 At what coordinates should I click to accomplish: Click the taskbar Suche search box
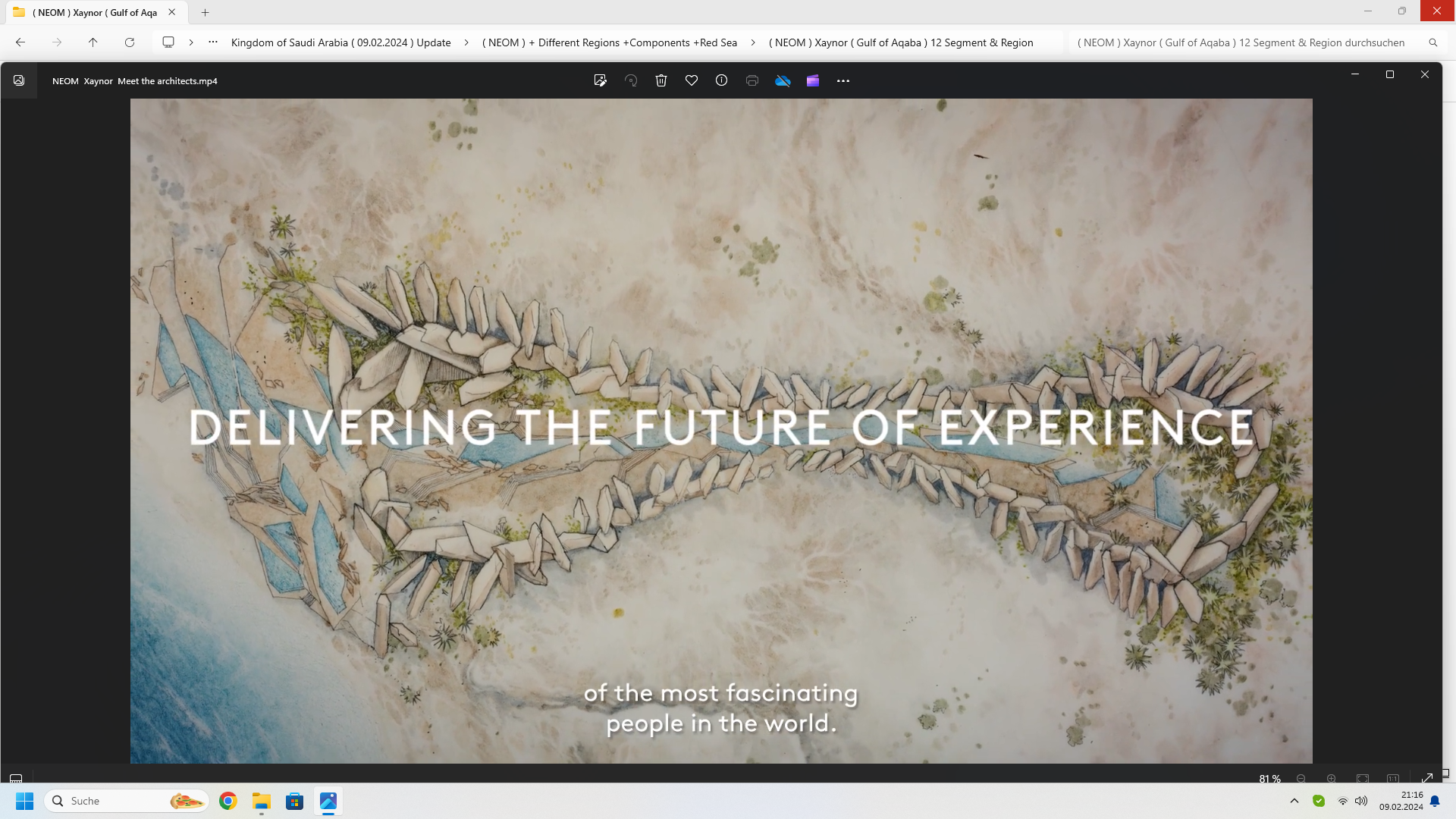(x=127, y=801)
